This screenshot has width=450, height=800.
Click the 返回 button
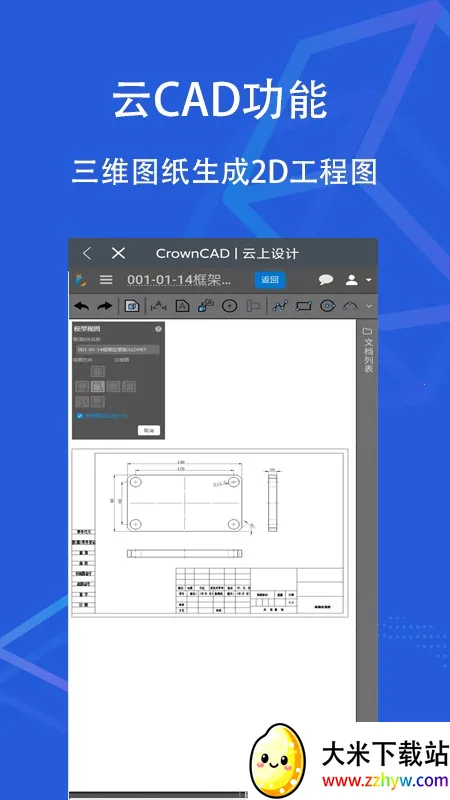270,280
